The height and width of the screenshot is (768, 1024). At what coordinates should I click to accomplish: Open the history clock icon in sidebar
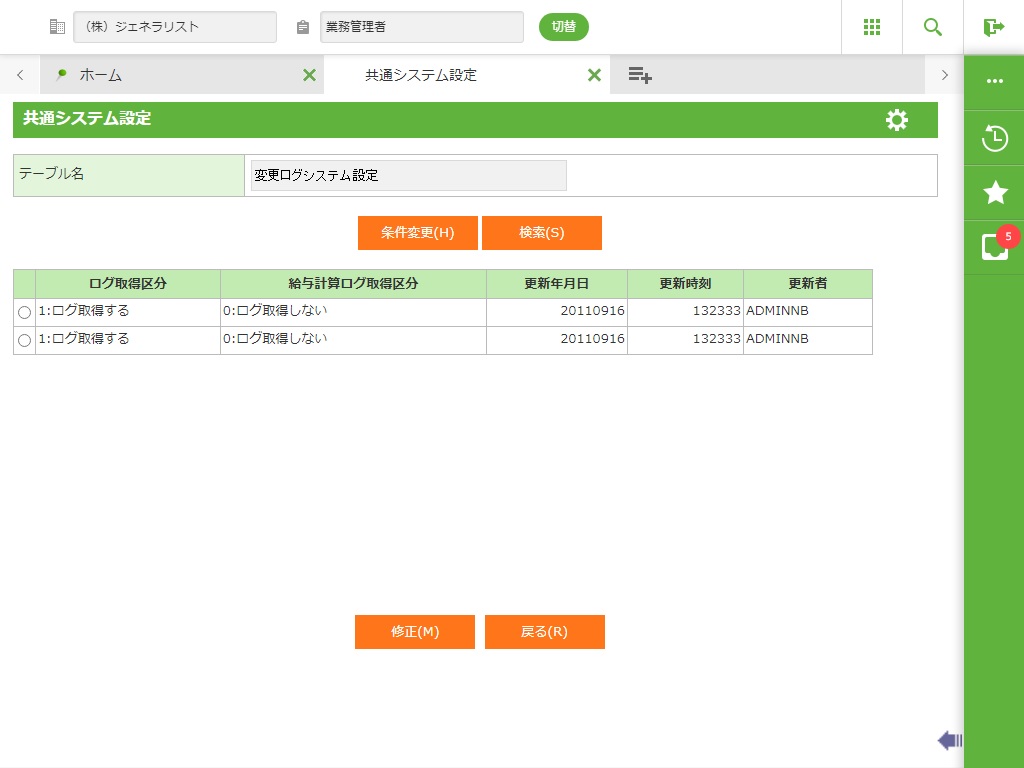[x=994, y=138]
